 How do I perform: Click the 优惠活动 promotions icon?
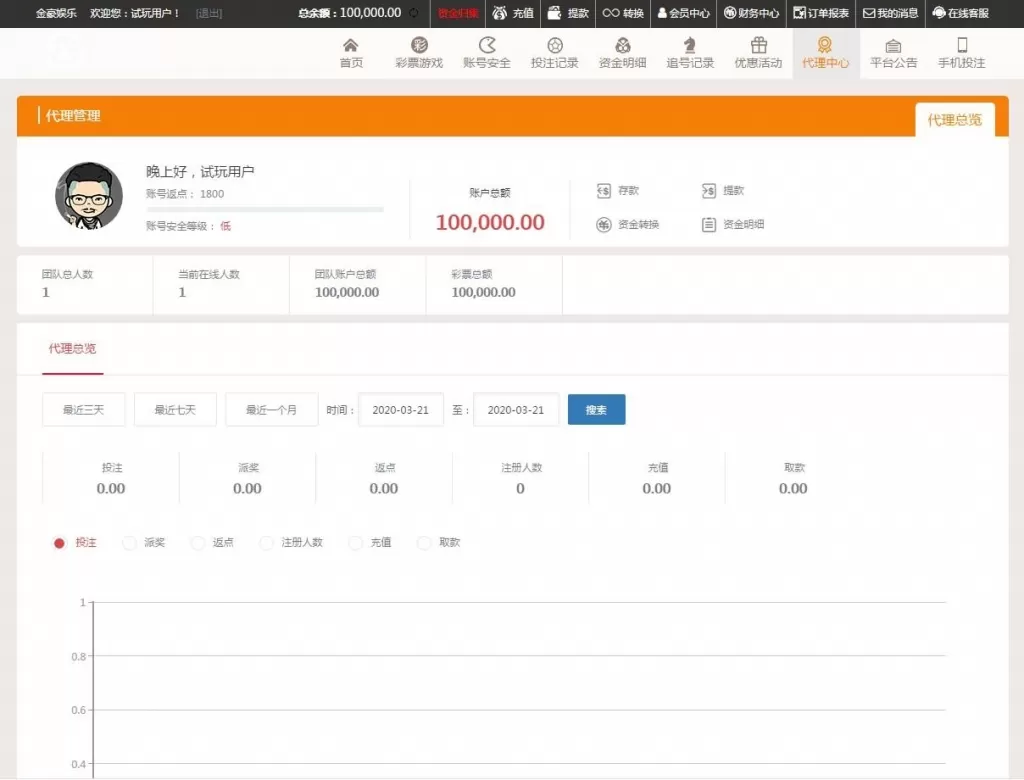(x=758, y=47)
